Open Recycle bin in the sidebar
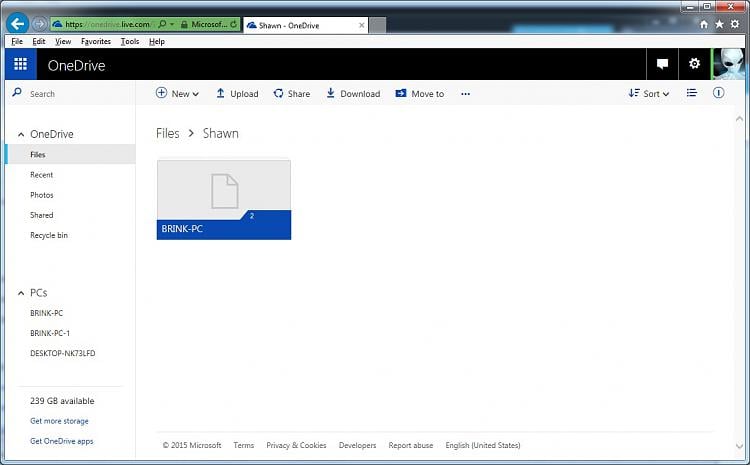The image size is (750, 465). (x=49, y=235)
